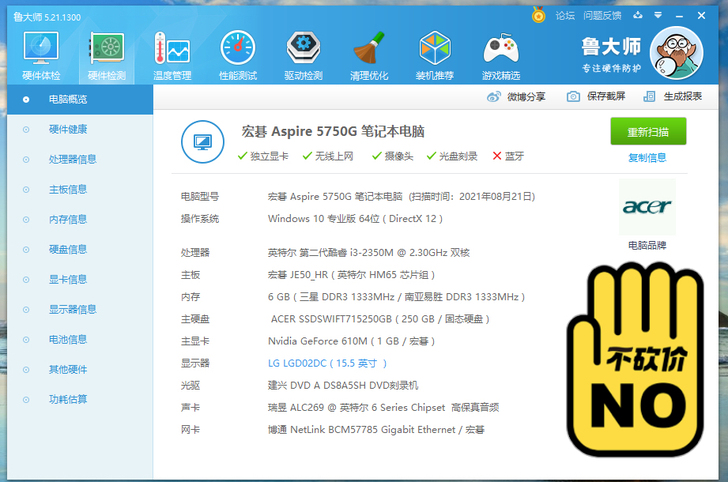
Task: Click the 宏碁 JE50_HR motherboard text
Action: pos(351,275)
